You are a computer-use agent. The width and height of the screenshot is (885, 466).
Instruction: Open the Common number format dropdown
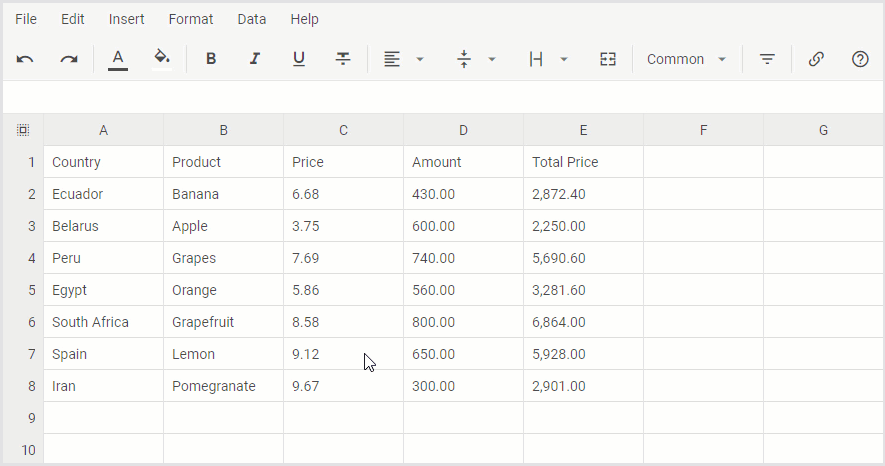point(686,59)
